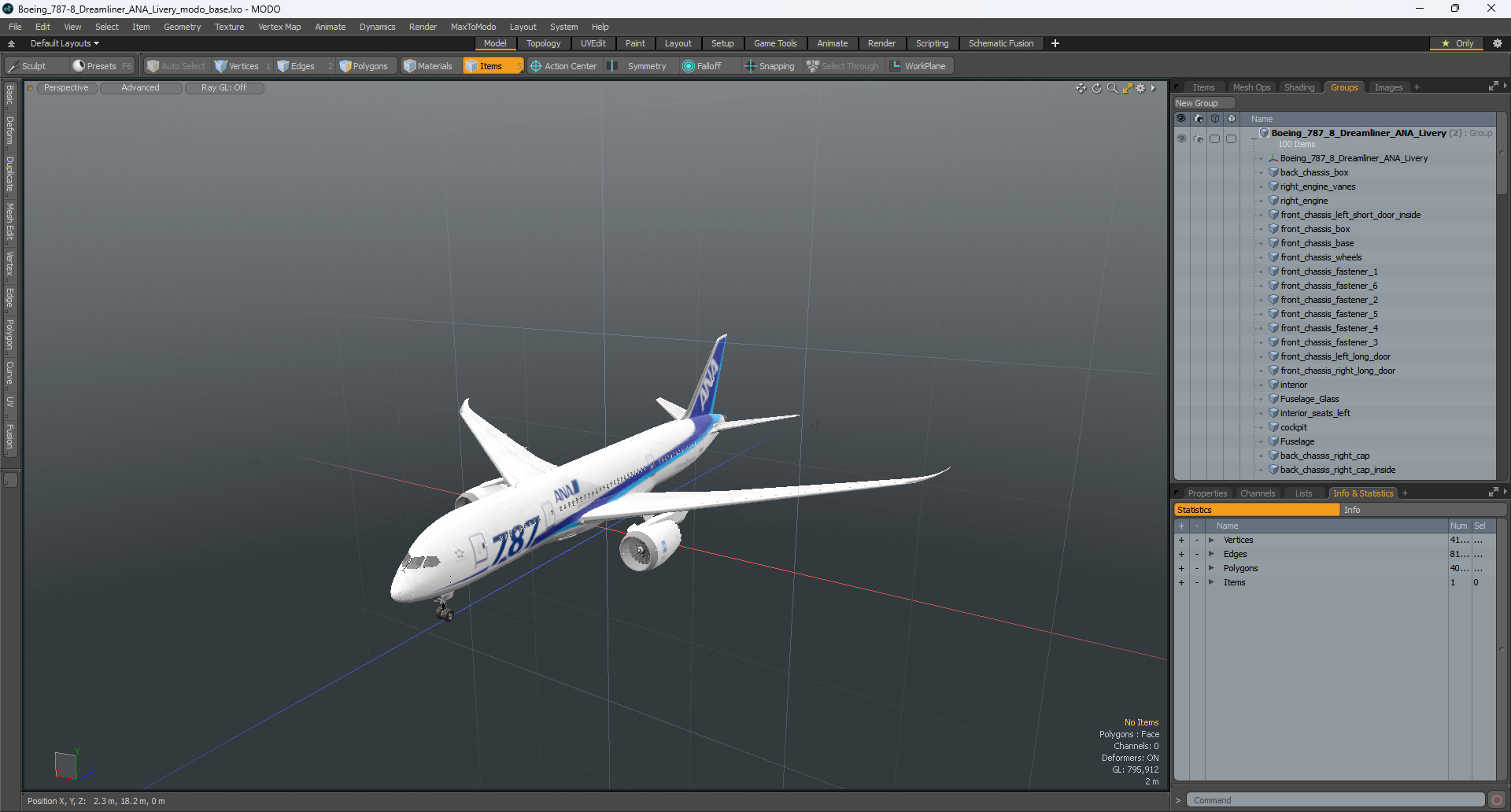Toggle Ray GL off button

(x=224, y=88)
